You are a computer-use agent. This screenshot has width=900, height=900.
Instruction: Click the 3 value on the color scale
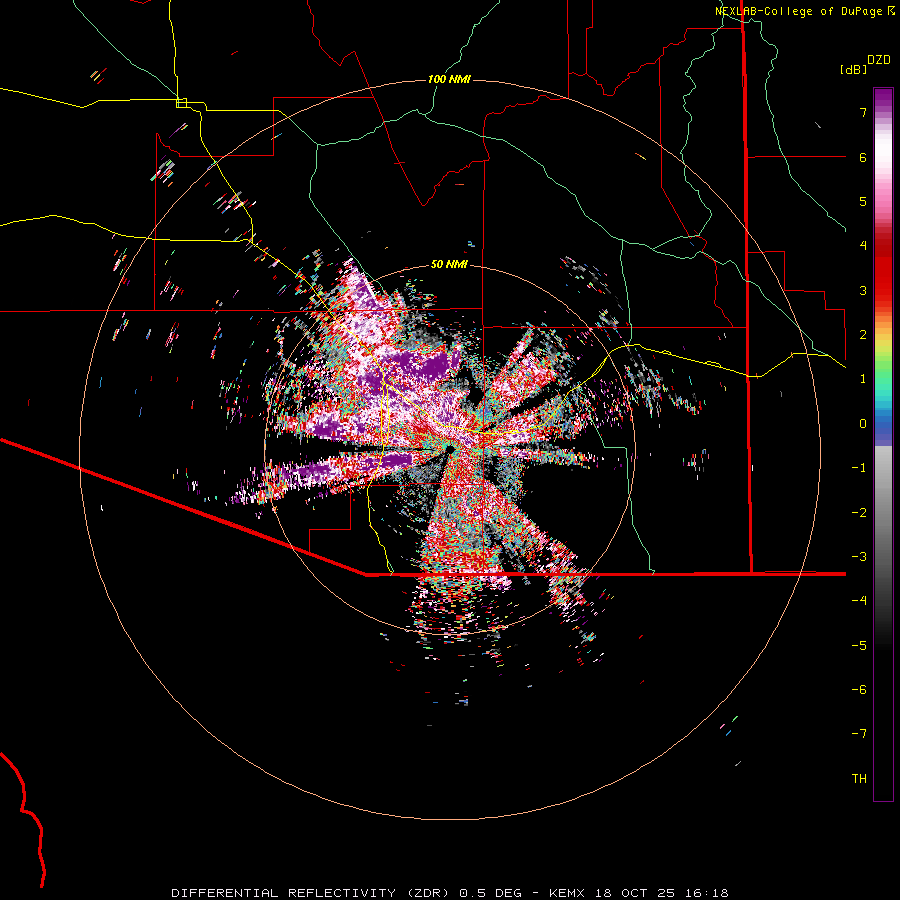click(x=863, y=290)
